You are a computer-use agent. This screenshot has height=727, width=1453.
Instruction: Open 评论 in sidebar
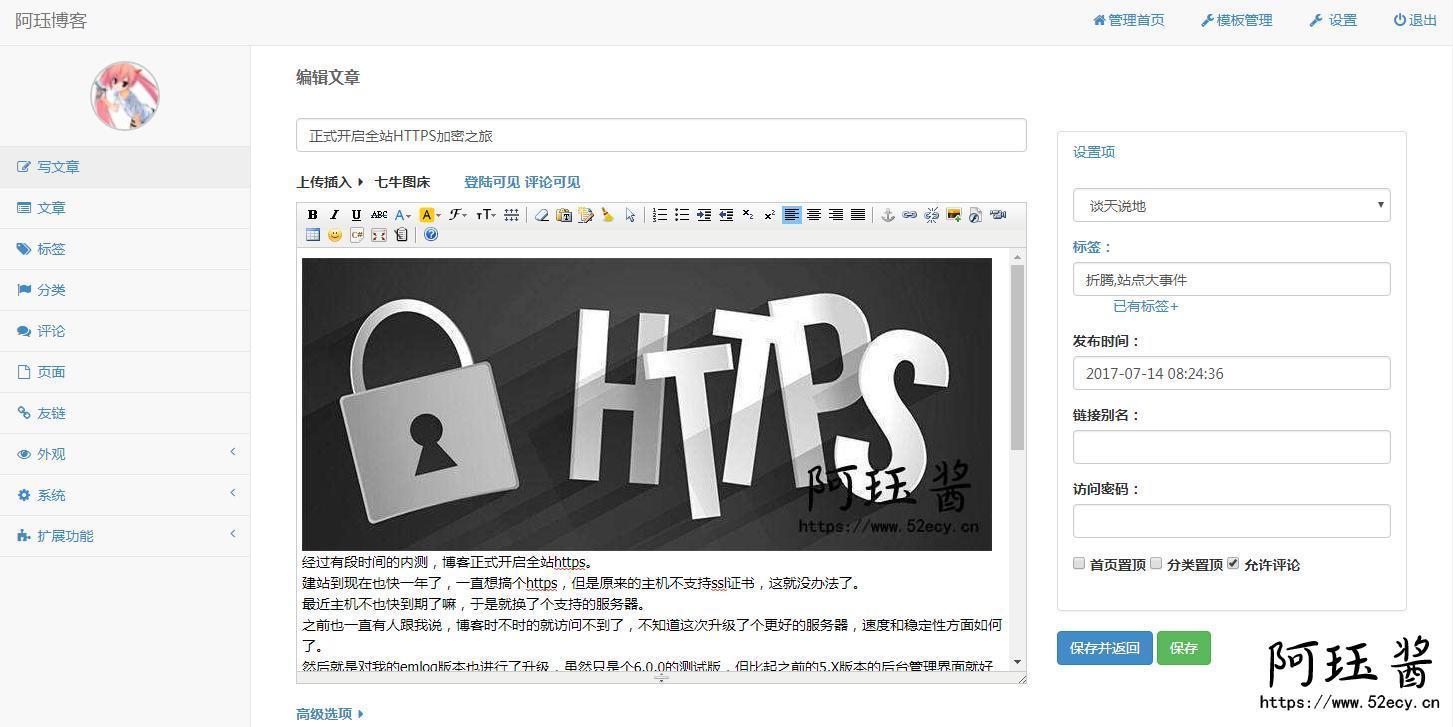point(125,331)
